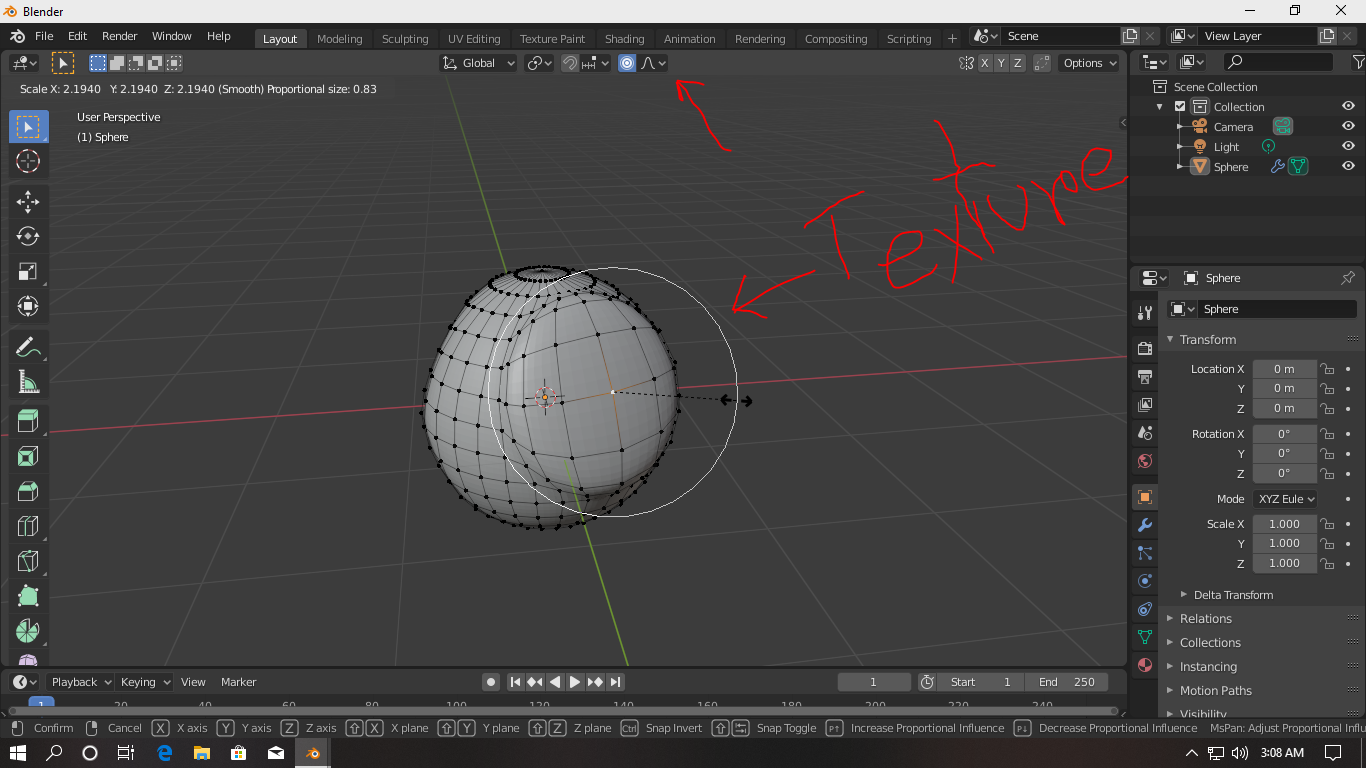The height and width of the screenshot is (768, 1366).
Task: Choose the Annotate tool
Action: (28, 347)
